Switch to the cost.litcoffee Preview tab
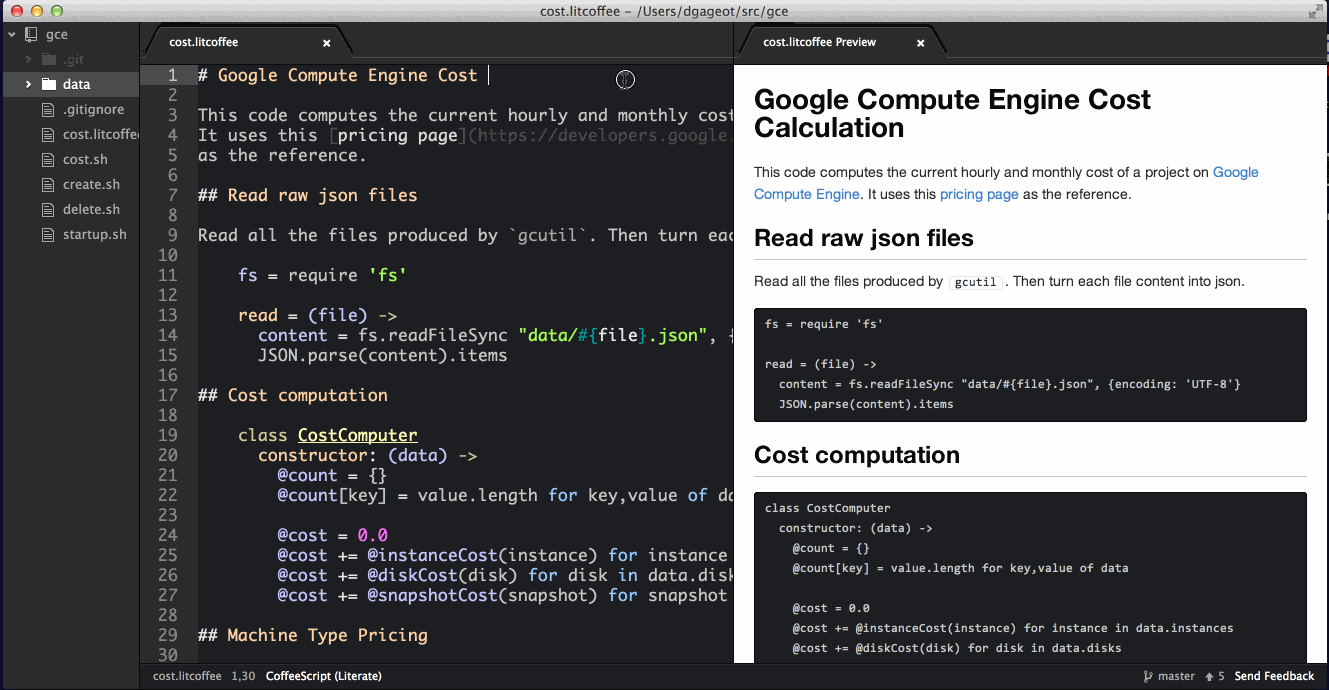The width and height of the screenshot is (1329, 690). click(819, 42)
